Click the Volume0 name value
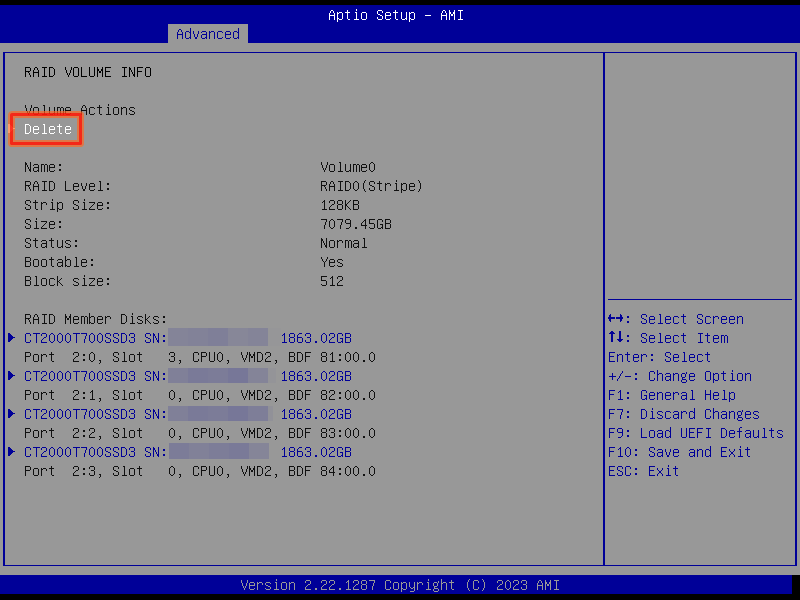 point(348,167)
